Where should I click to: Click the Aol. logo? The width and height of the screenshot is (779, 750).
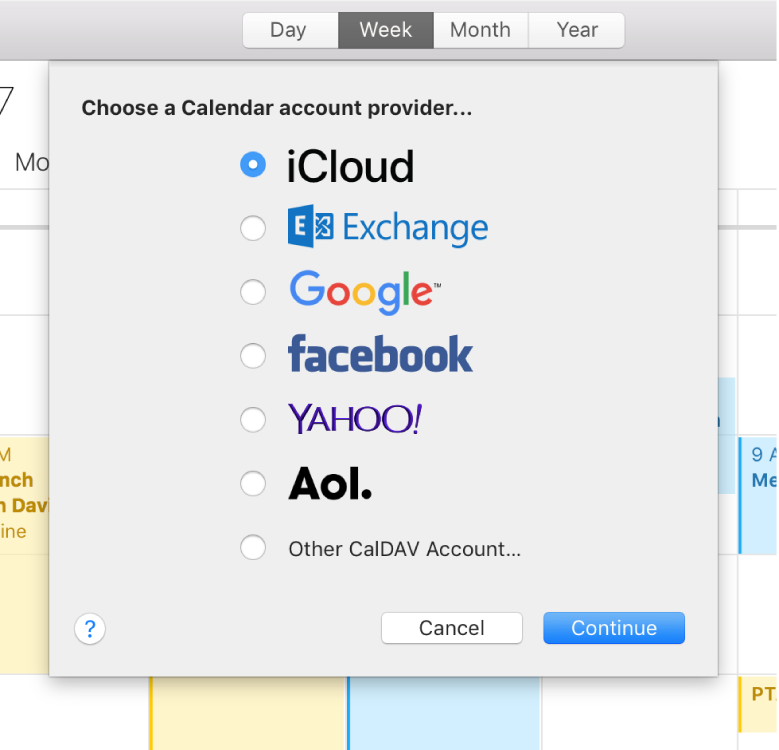click(330, 484)
